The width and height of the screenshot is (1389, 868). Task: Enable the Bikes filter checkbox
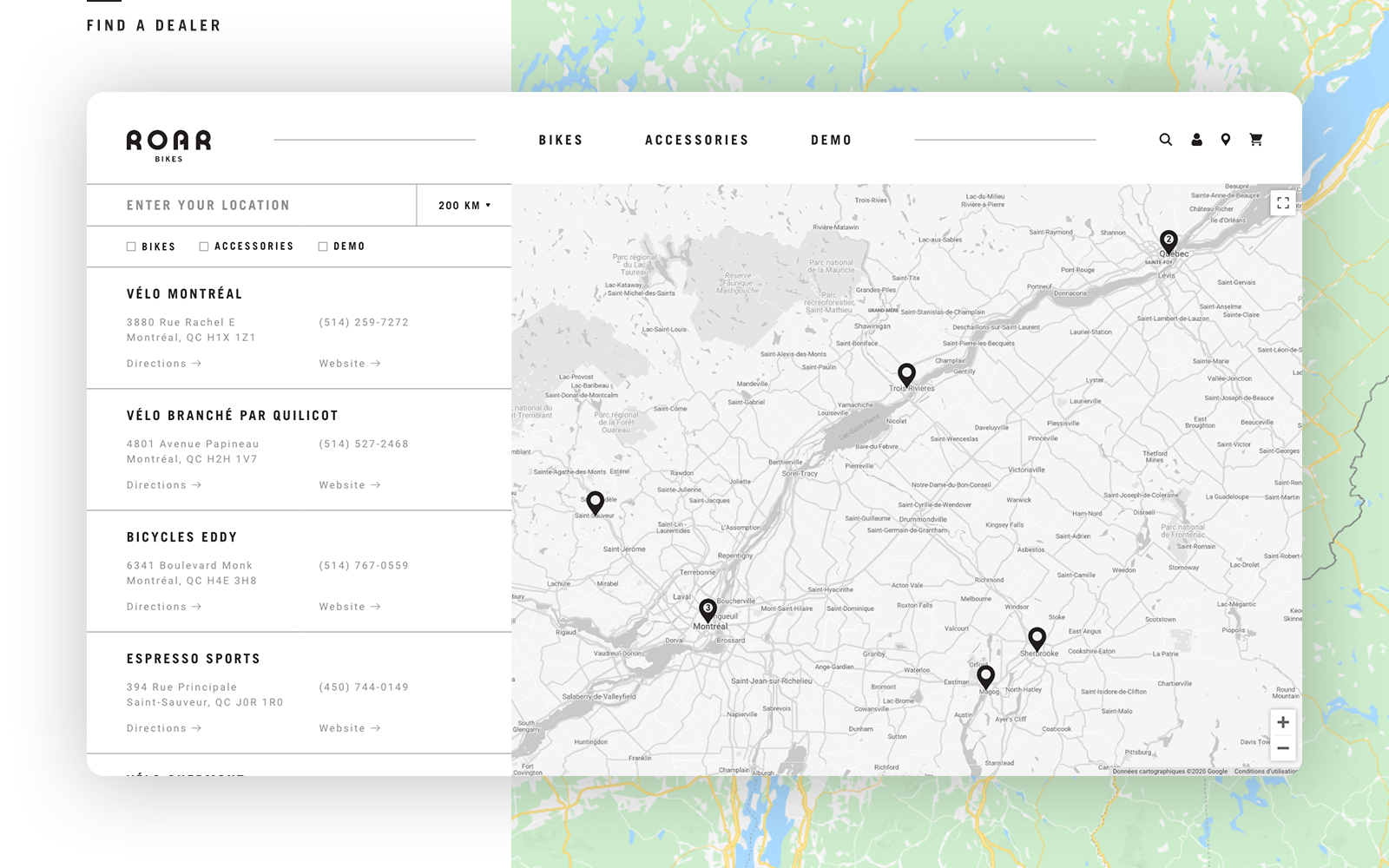(131, 247)
